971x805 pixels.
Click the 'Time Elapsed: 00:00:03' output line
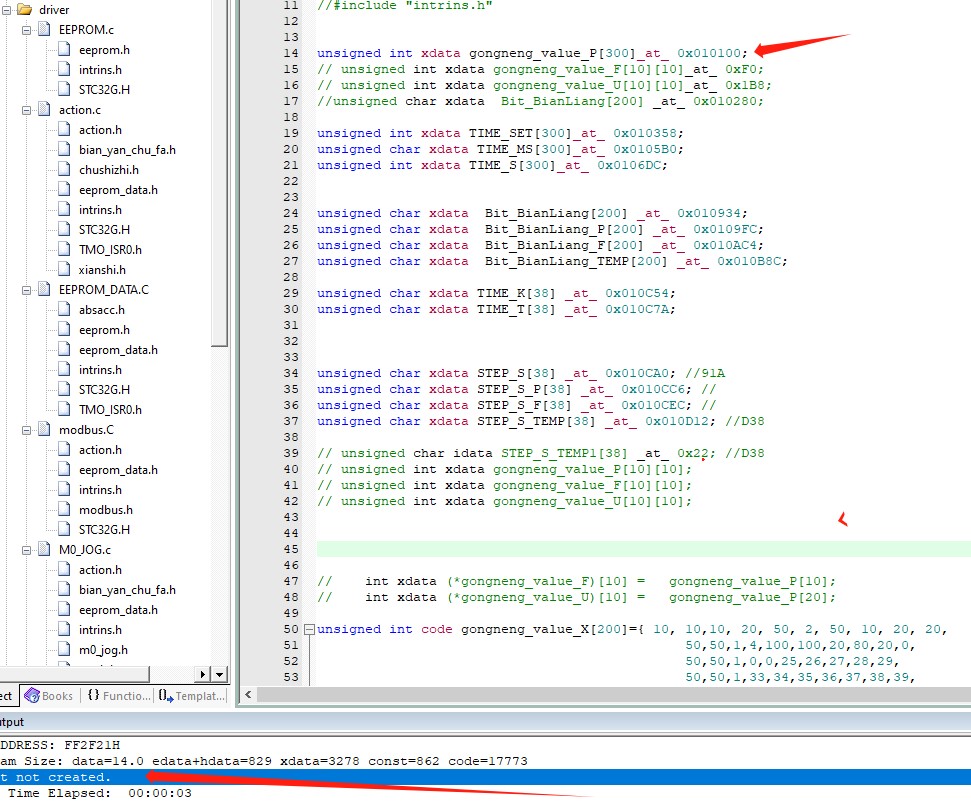99,793
